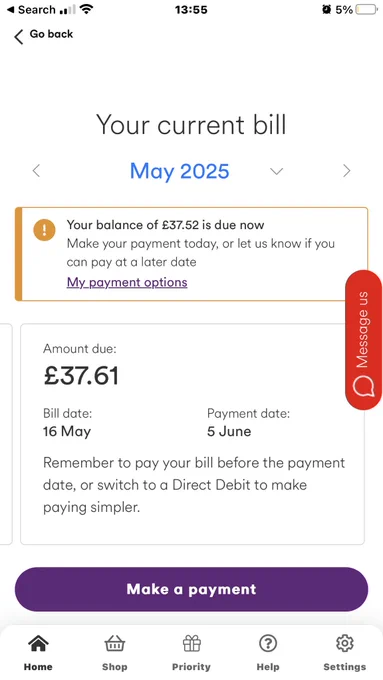Return to Search app in status bar
This screenshot has height=680, width=383.
coord(31,10)
